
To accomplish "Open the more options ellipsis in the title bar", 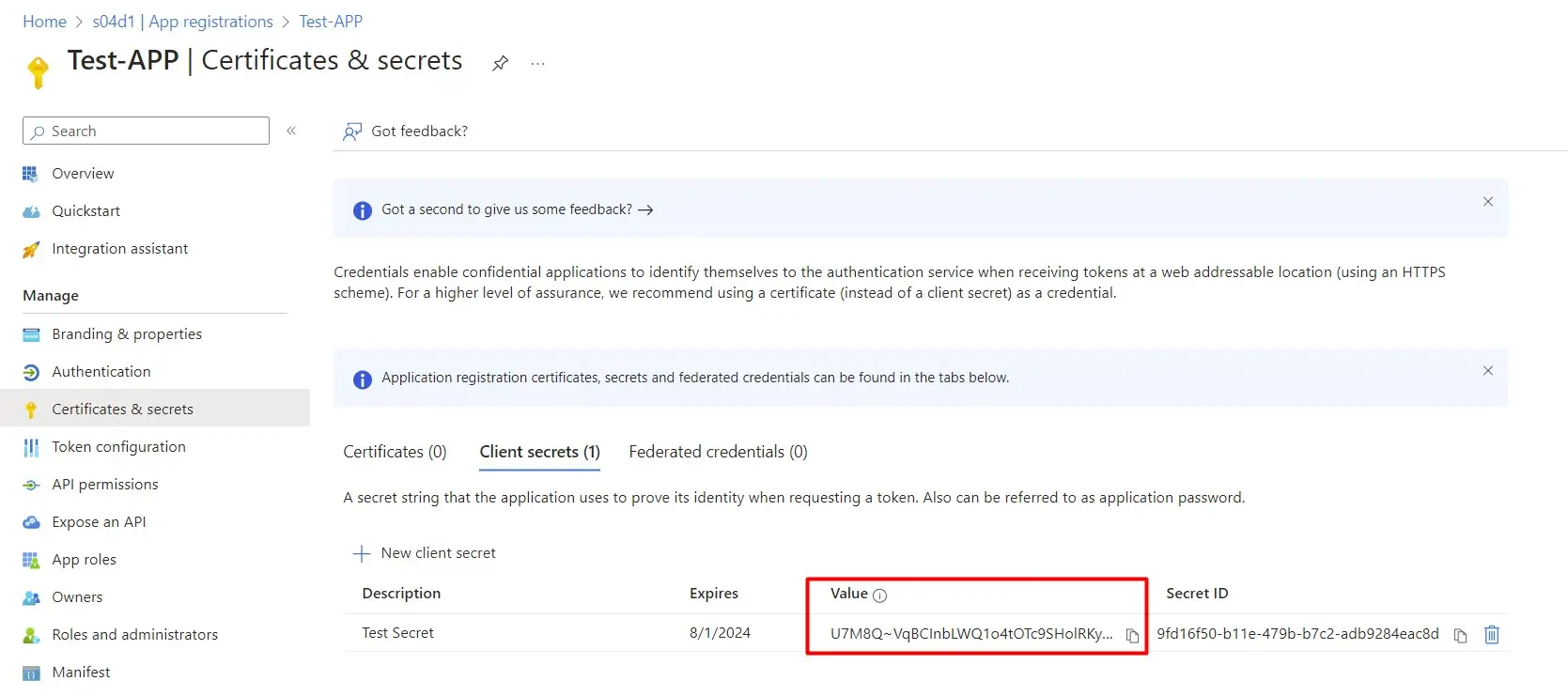I will (x=537, y=63).
